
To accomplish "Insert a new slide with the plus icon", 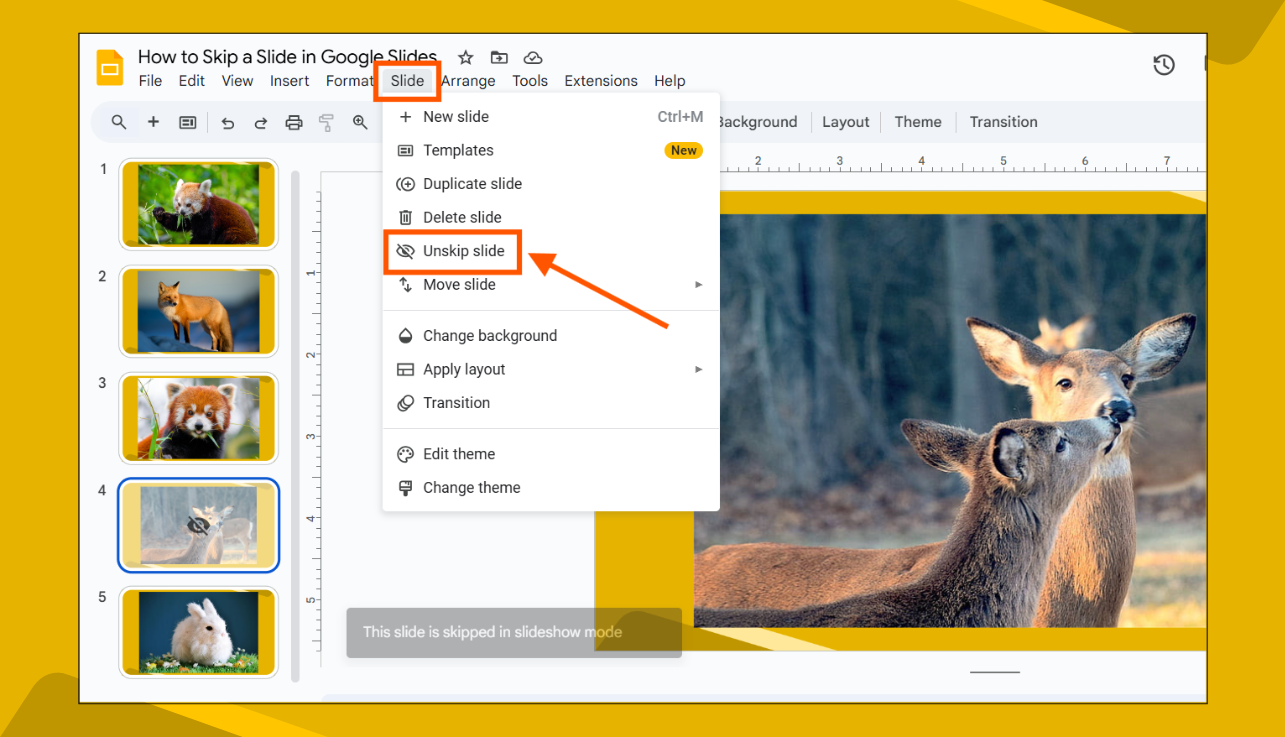I will pos(153,122).
